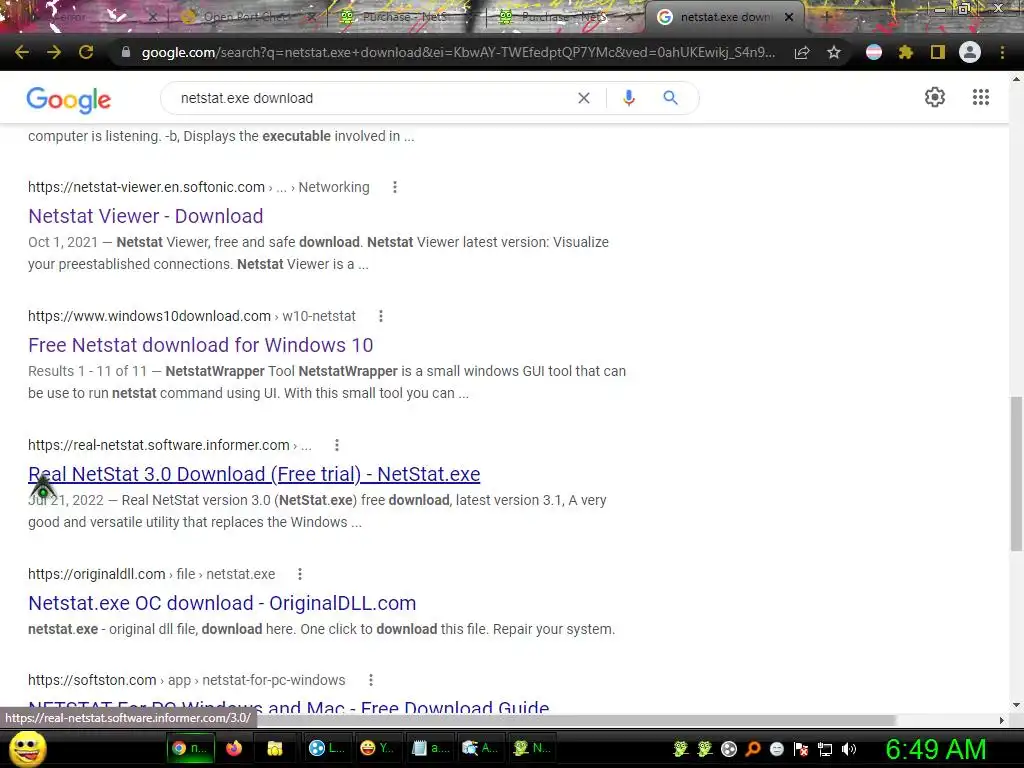Open the Extensions puzzle piece menu
Image resolution: width=1024 pixels, height=768 pixels.
(905, 53)
